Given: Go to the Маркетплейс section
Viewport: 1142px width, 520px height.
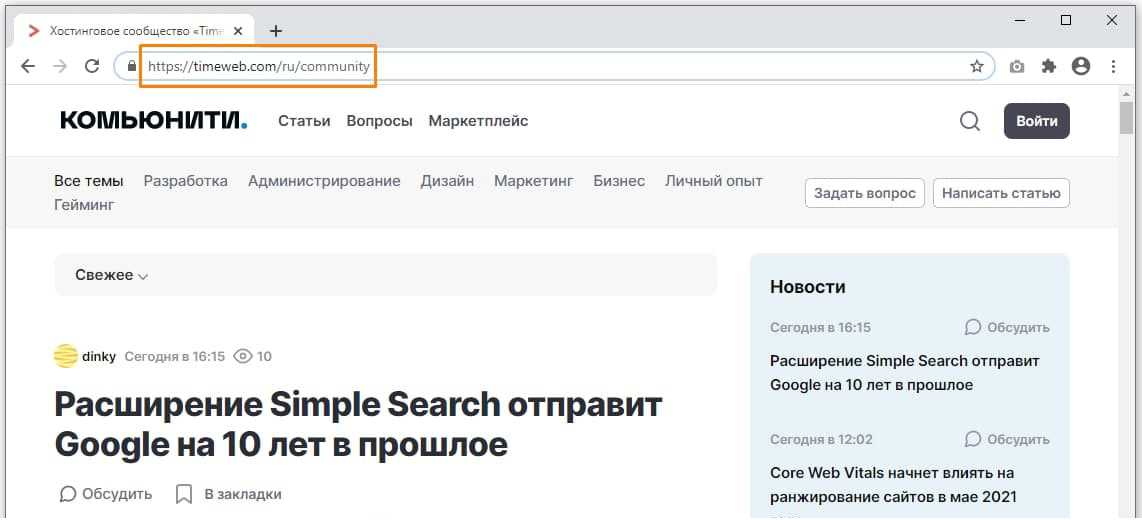Looking at the screenshot, I should tap(478, 121).
